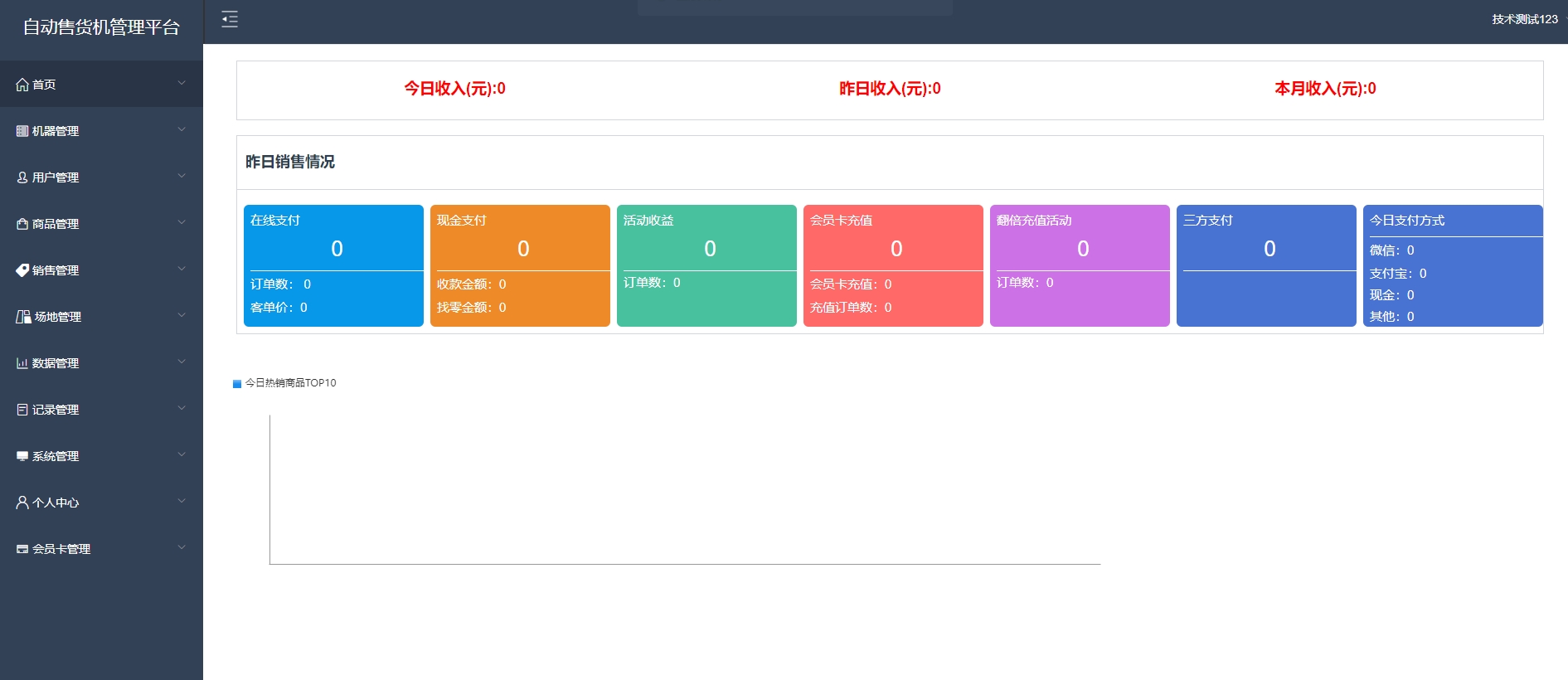Image resolution: width=1568 pixels, height=680 pixels.
Task: Expand the 用户管理 chevron arrow
Action: pos(182,176)
